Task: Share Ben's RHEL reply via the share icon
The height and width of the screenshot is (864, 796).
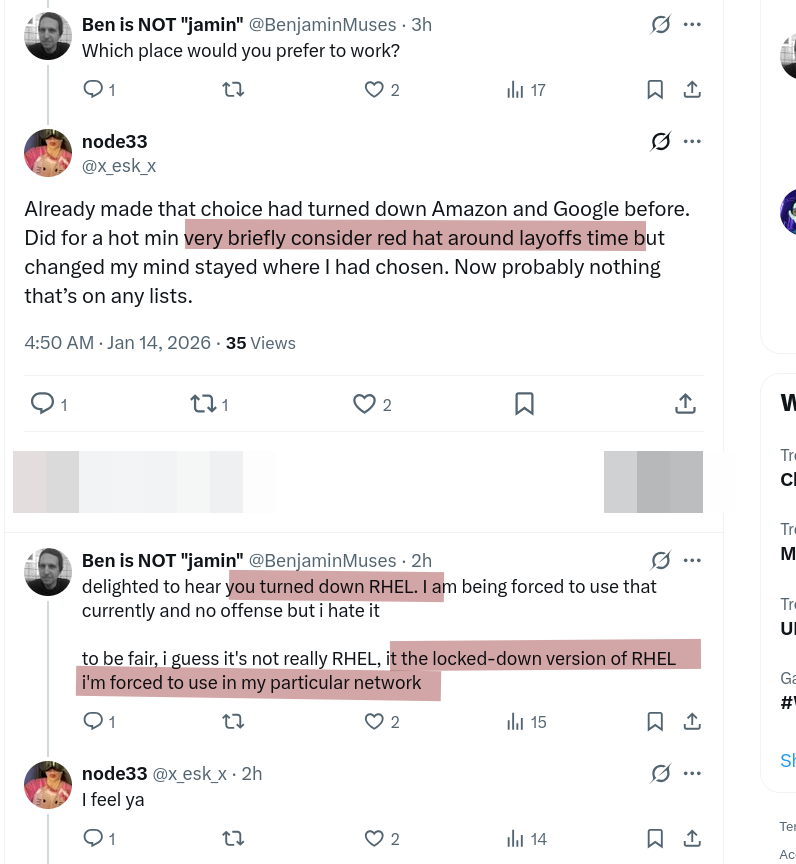Action: click(692, 721)
